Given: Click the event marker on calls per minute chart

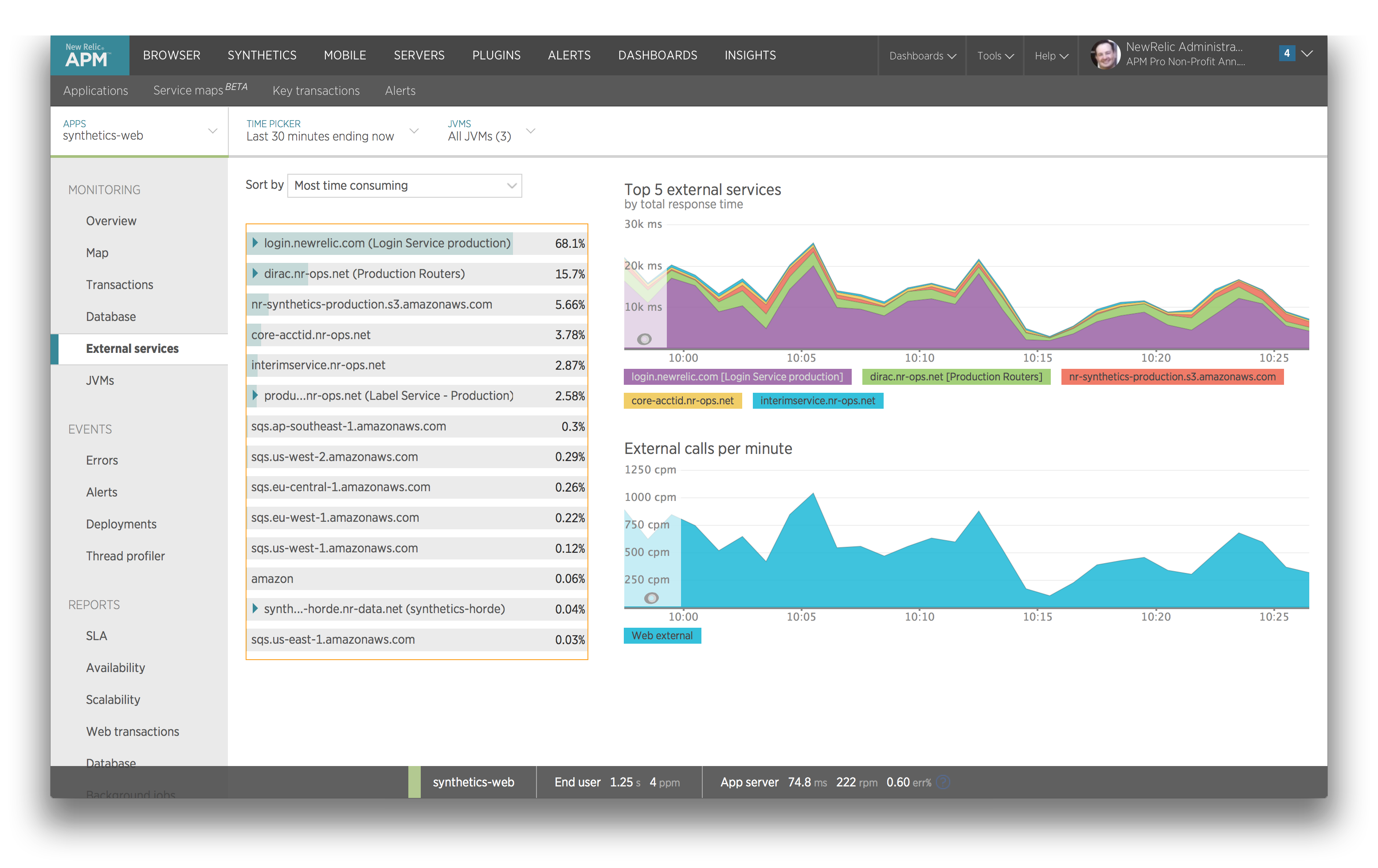Looking at the screenshot, I should (651, 598).
